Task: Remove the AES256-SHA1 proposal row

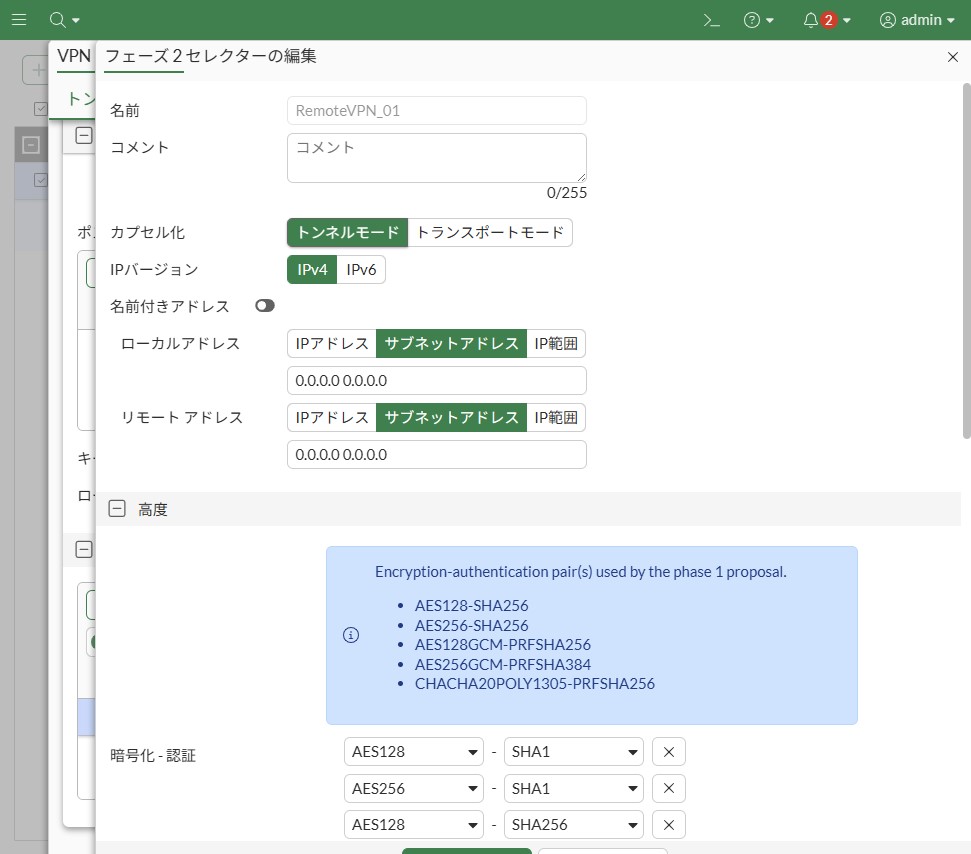Action: click(668, 789)
